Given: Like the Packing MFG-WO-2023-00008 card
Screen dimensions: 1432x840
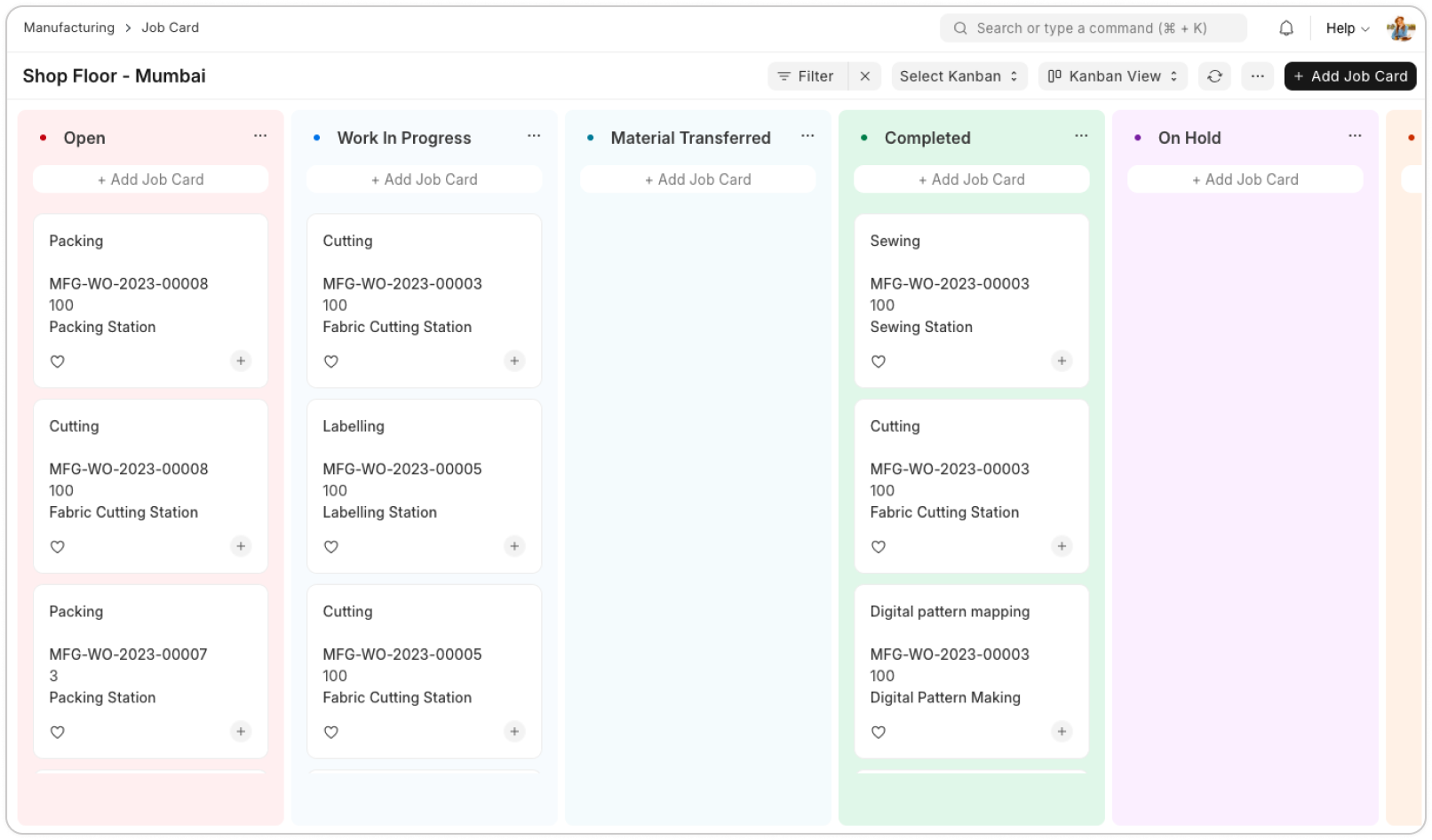Looking at the screenshot, I should coord(58,361).
